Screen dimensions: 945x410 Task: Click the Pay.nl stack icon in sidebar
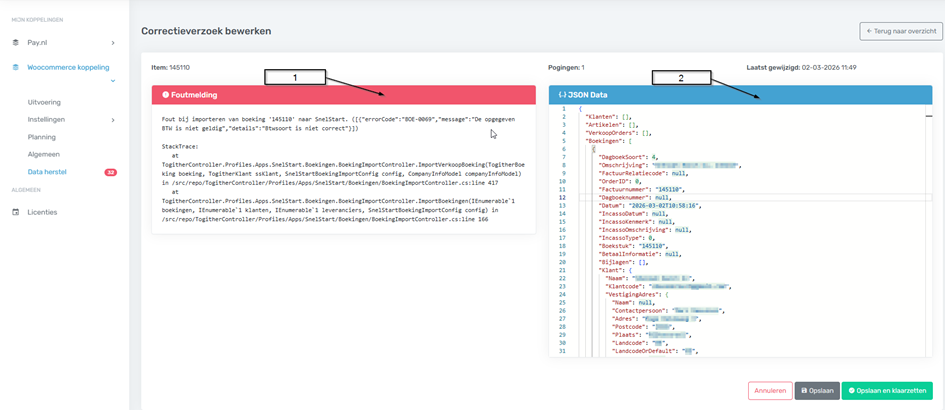click(16, 43)
